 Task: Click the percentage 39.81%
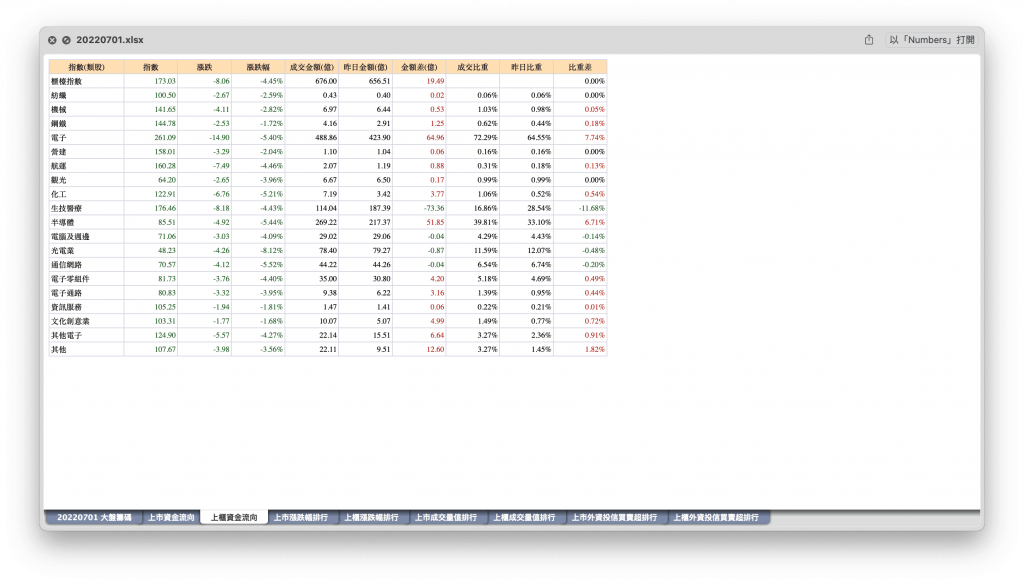click(485, 222)
